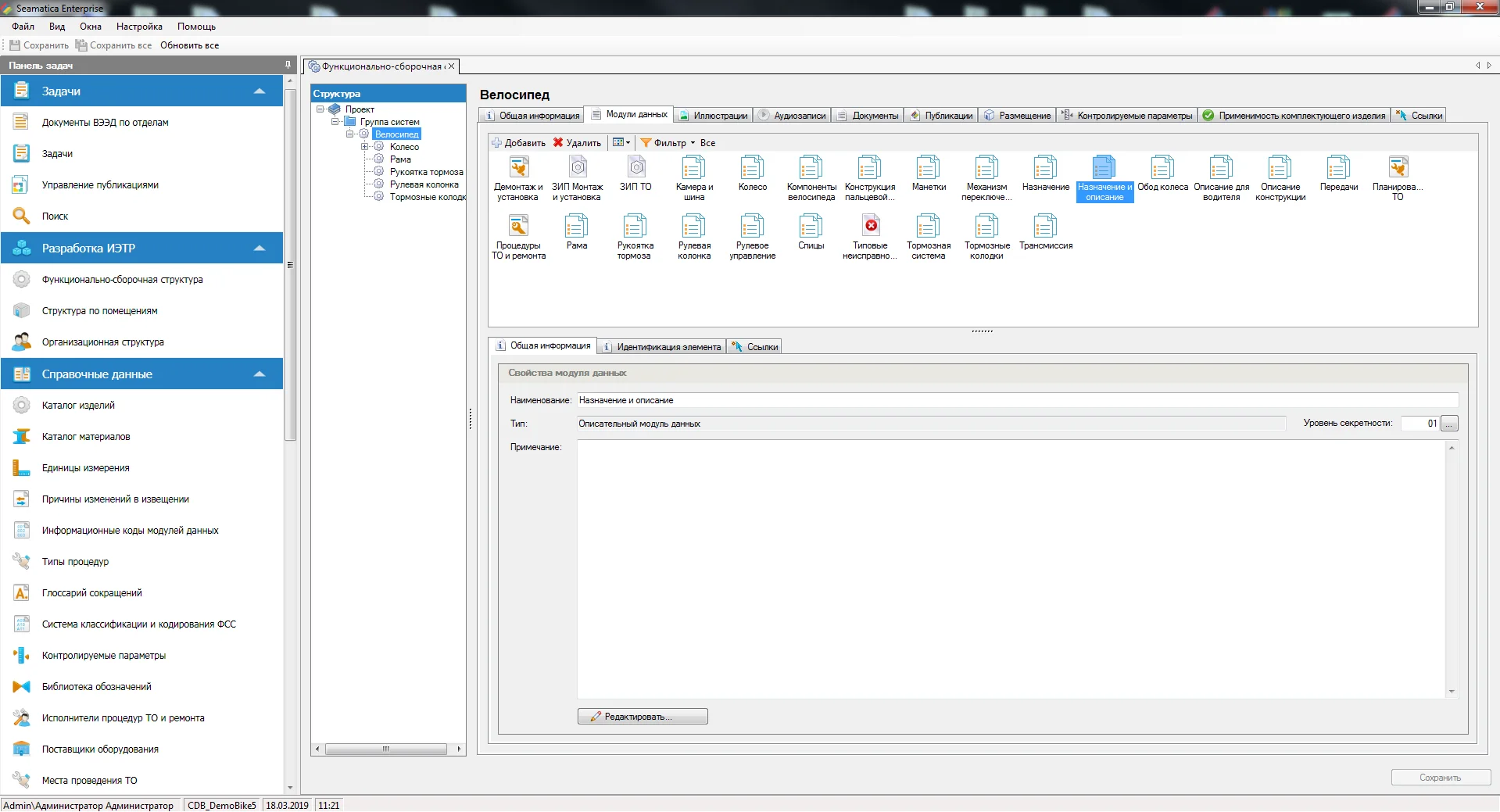Switch to the Публикации tab
This screenshot has height=812, width=1500.
pyautogui.click(x=941, y=116)
